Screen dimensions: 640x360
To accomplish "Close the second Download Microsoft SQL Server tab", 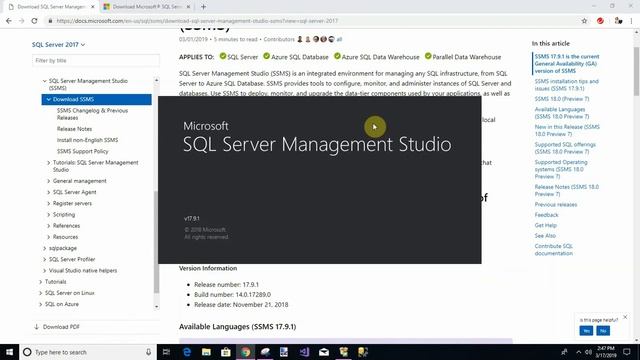I will point(188,7).
